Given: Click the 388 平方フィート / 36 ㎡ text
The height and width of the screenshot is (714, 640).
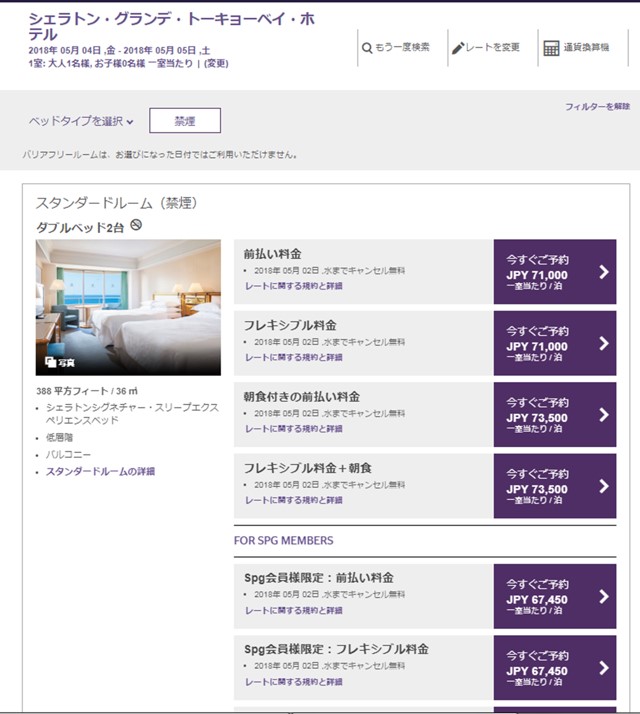Looking at the screenshot, I should pos(87,391).
